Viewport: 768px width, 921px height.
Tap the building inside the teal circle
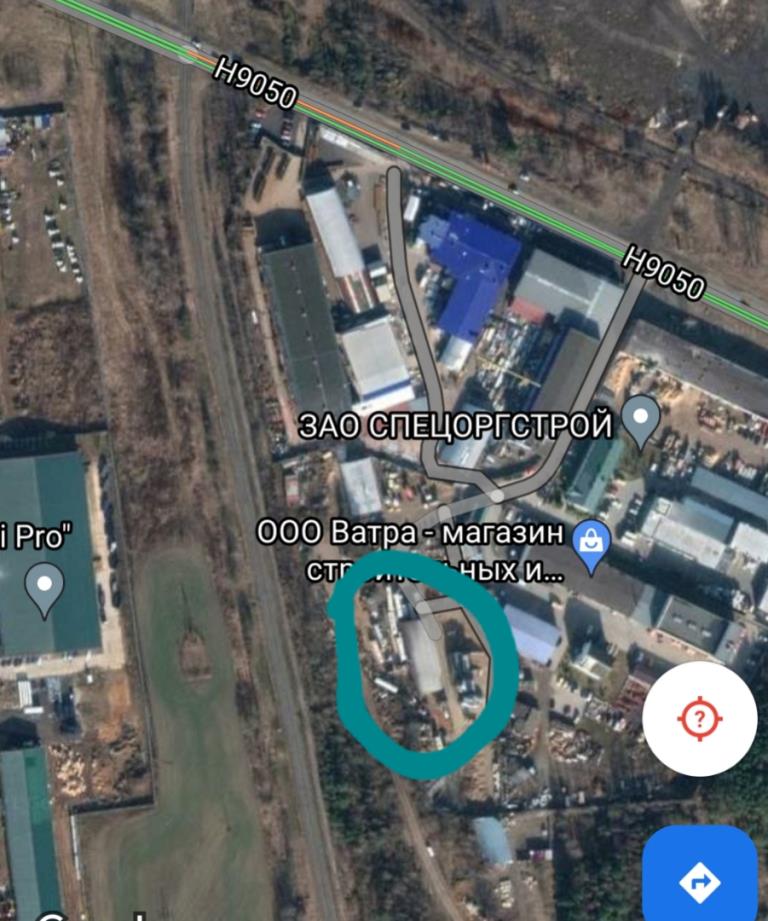tap(424, 657)
